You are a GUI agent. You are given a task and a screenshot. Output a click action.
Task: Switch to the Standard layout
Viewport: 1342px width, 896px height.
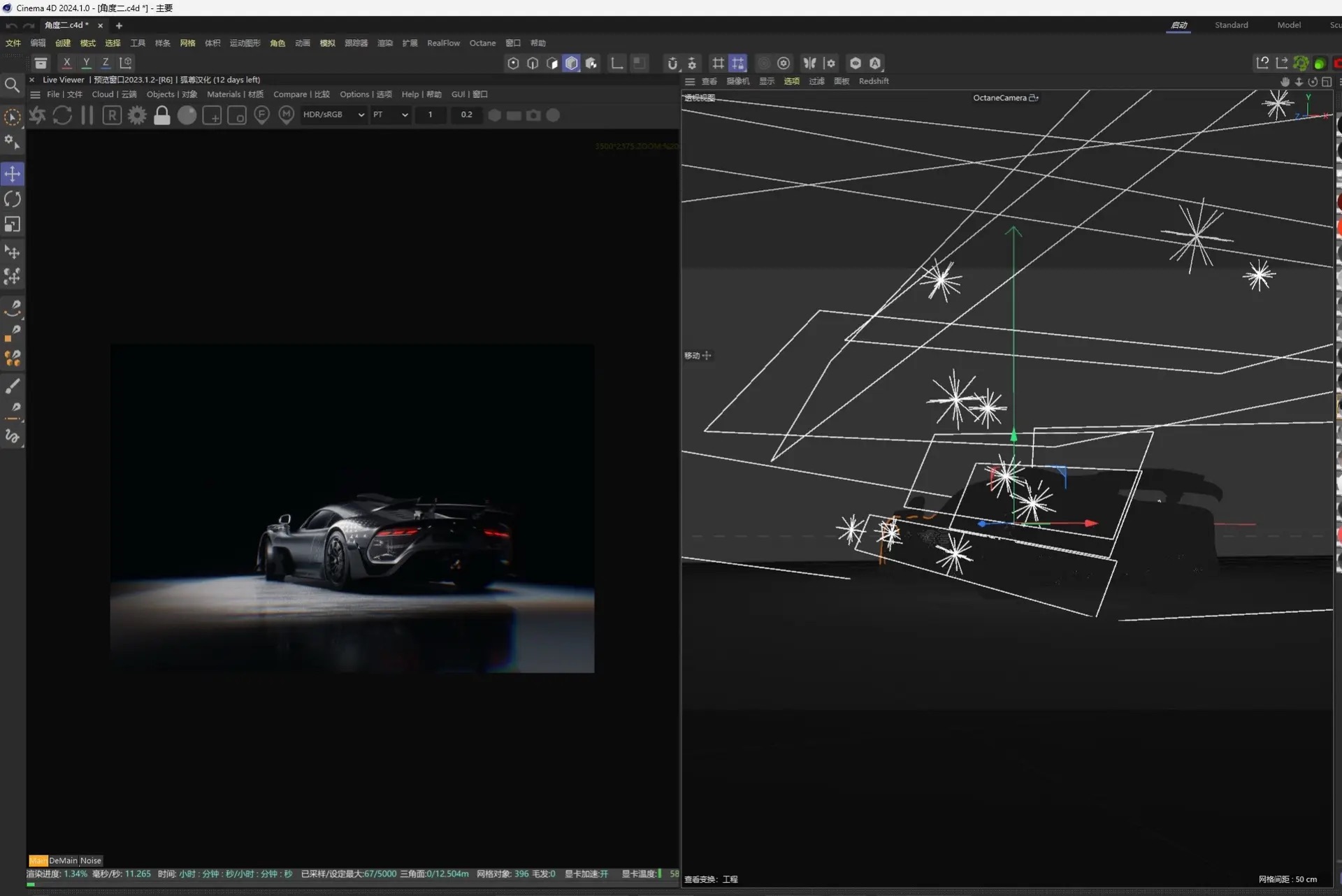pos(1231,25)
